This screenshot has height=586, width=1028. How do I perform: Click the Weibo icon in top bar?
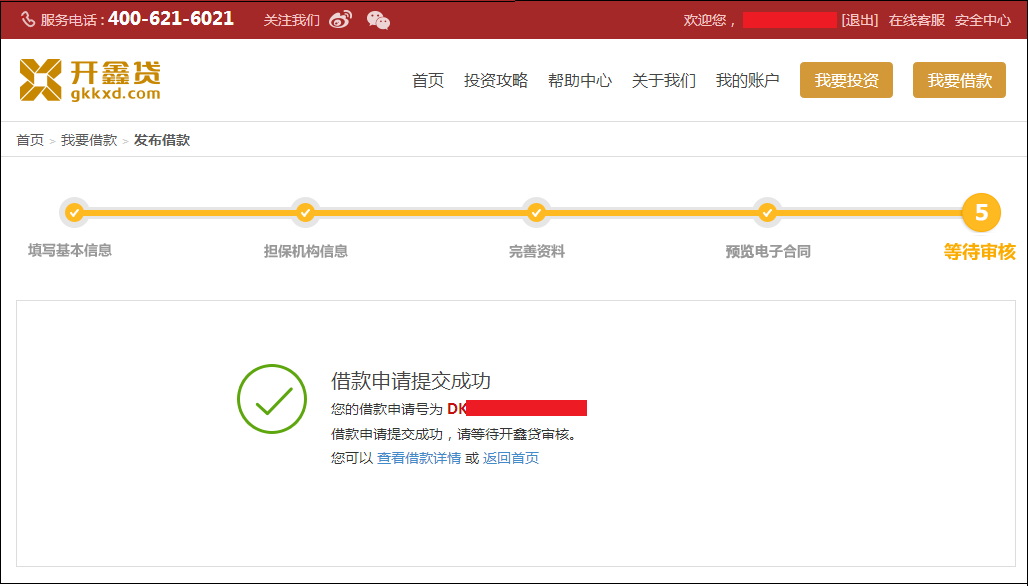pos(340,20)
